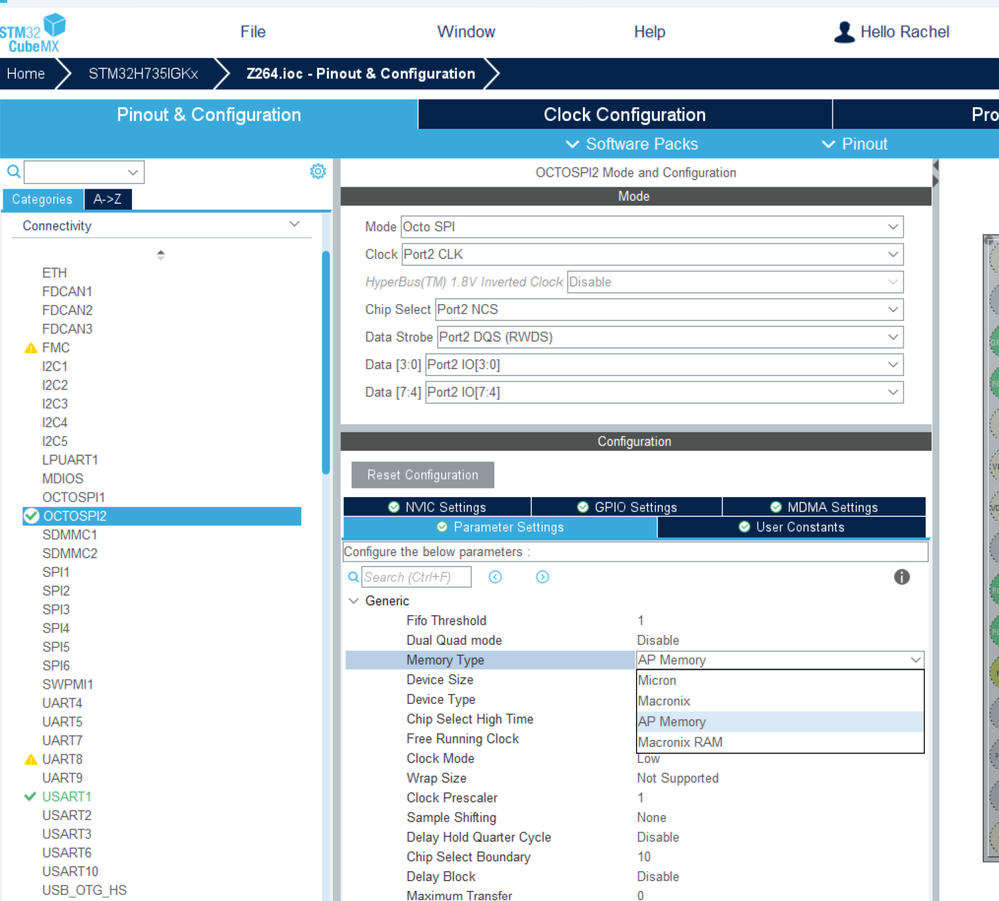This screenshot has height=901, width=999.
Task: Select USB_OTG_HS in the peripheral list
Action: pos(84,890)
